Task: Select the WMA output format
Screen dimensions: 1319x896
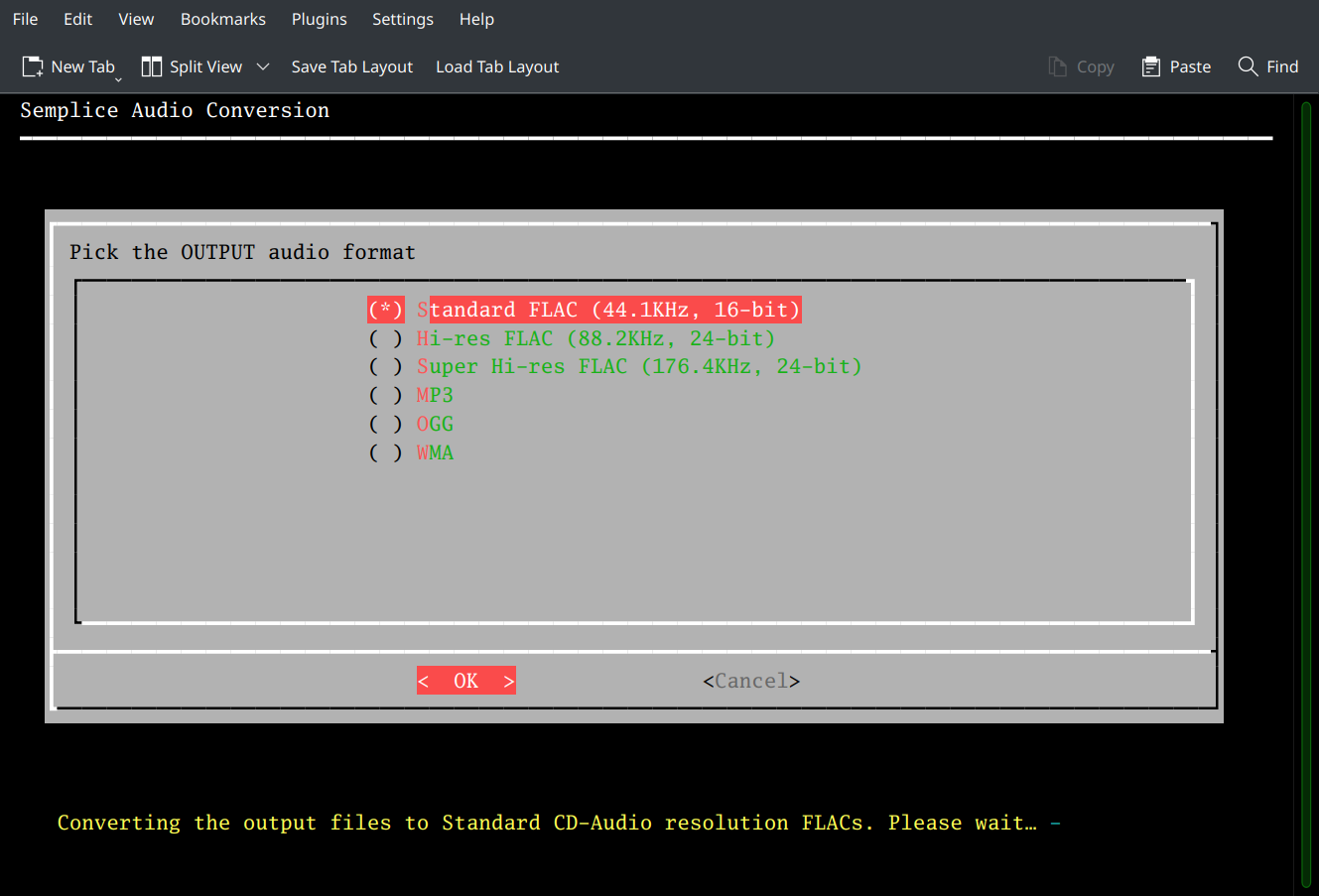Action: [x=385, y=453]
